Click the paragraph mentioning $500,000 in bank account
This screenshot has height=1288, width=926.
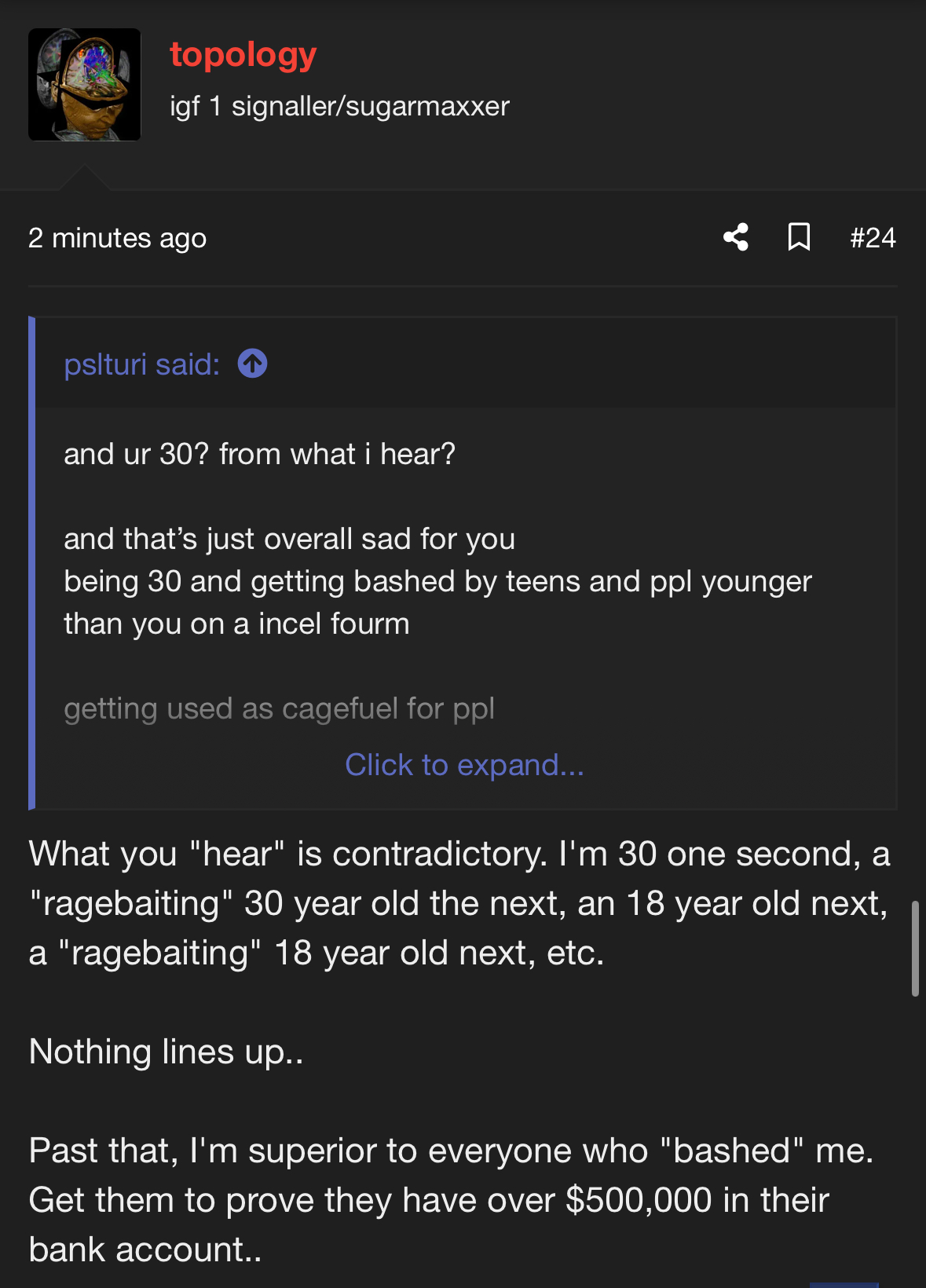click(x=450, y=1200)
